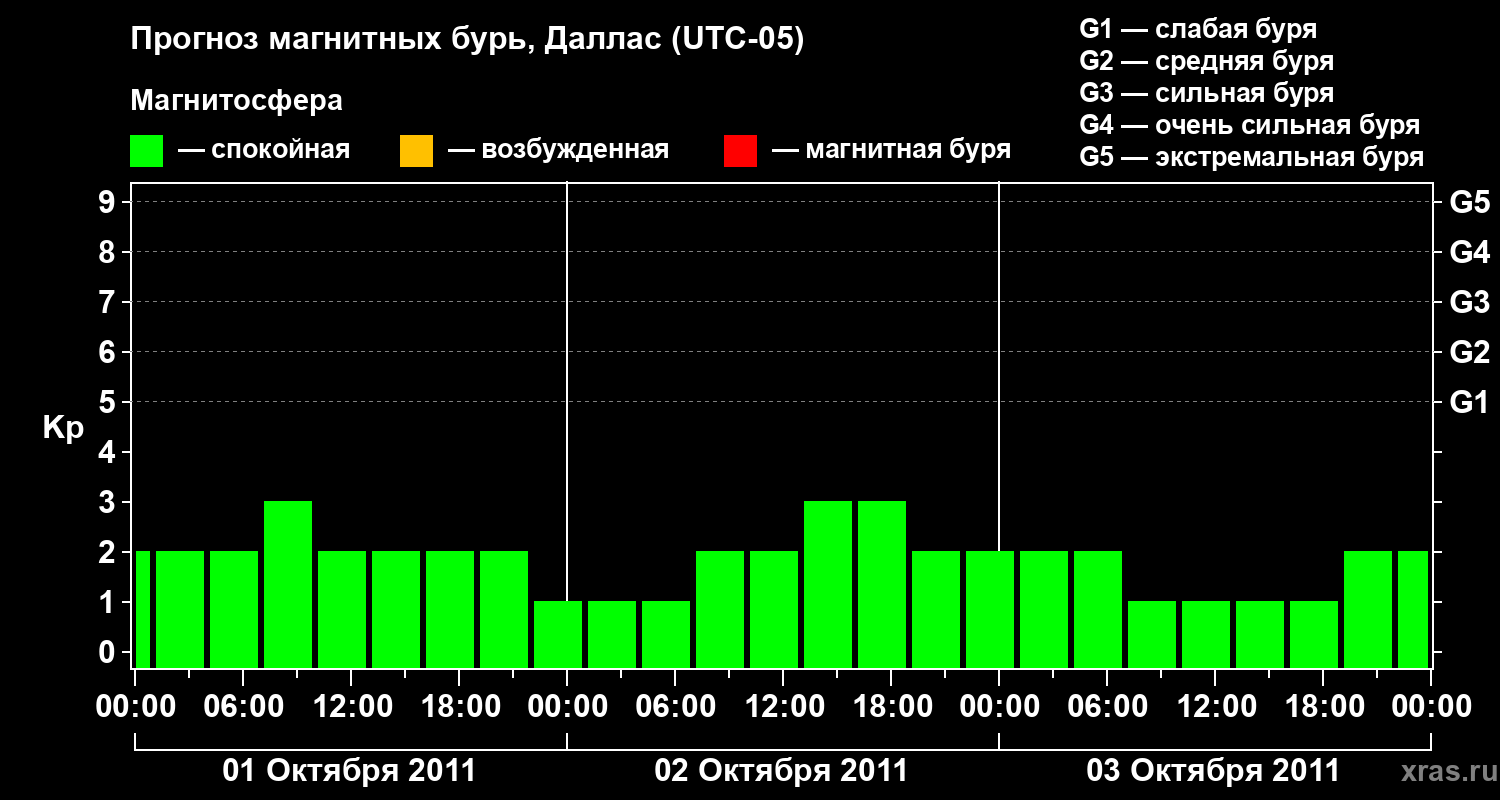Screen dimensions: 1500x800
Task: Click the 'Магнитосфера' legend heading
Action: pyautogui.click(x=237, y=101)
